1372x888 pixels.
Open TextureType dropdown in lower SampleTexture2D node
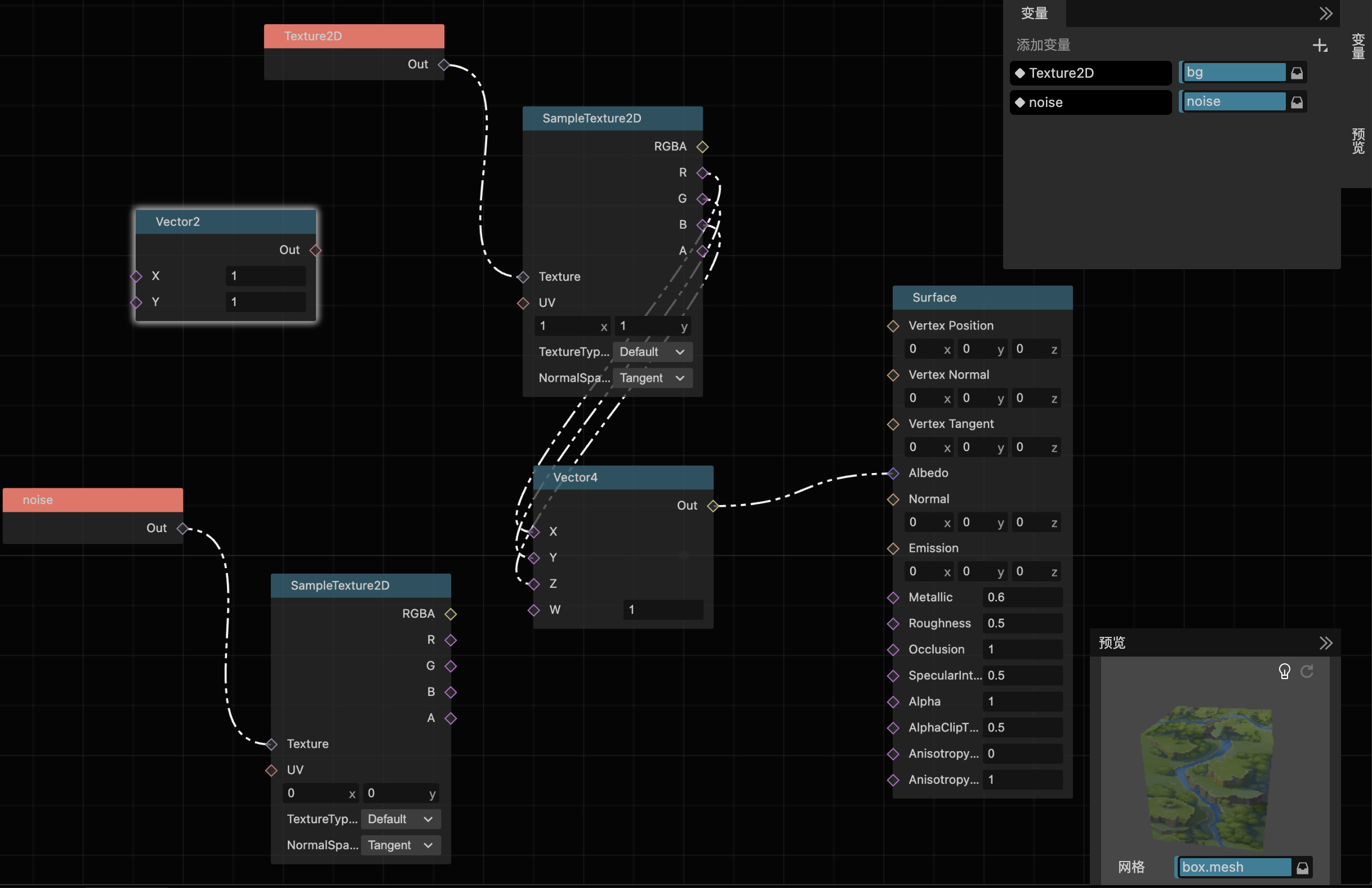(400, 819)
